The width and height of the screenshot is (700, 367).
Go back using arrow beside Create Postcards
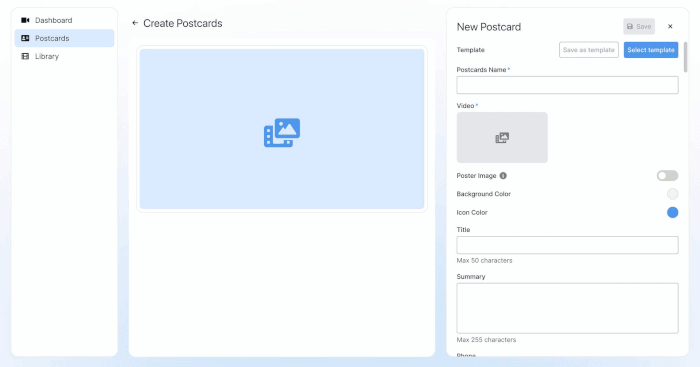click(135, 23)
